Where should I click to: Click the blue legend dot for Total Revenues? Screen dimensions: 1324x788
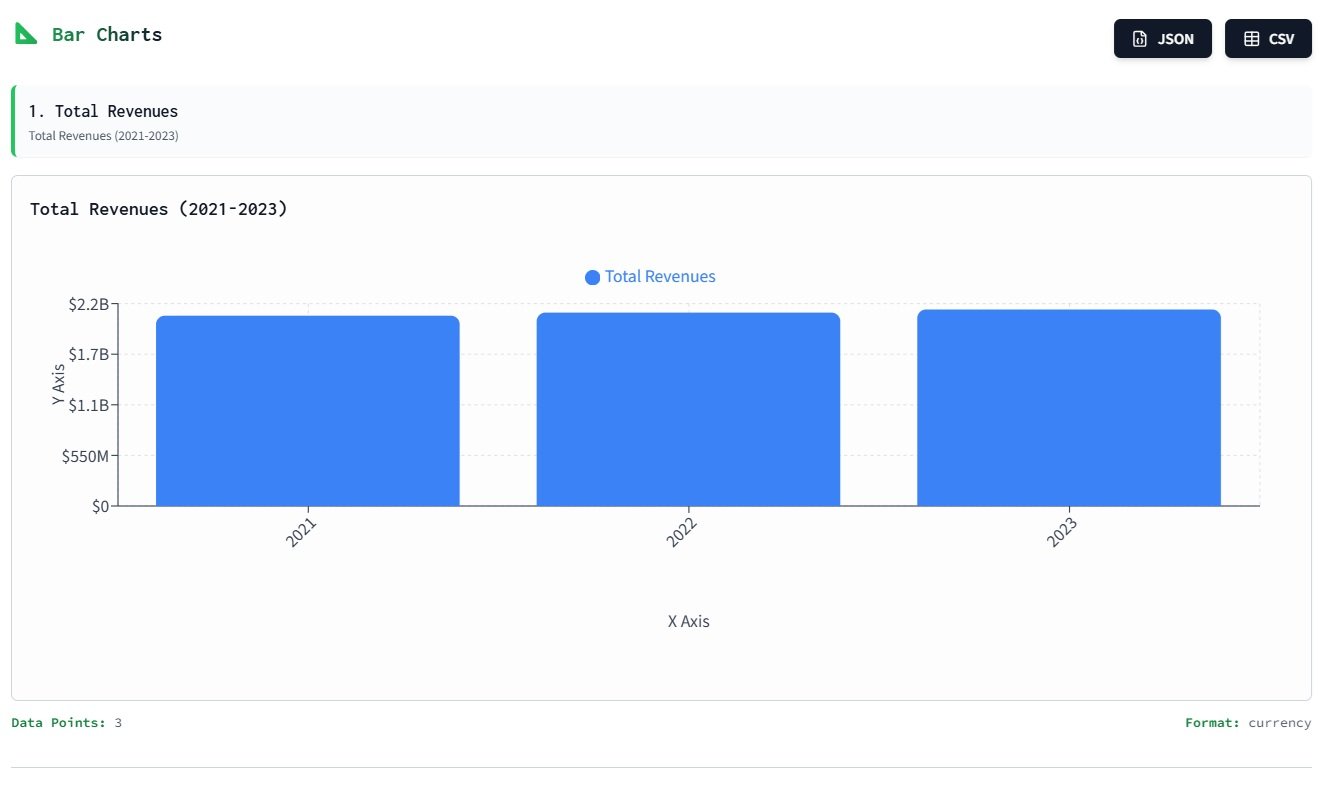(x=592, y=277)
